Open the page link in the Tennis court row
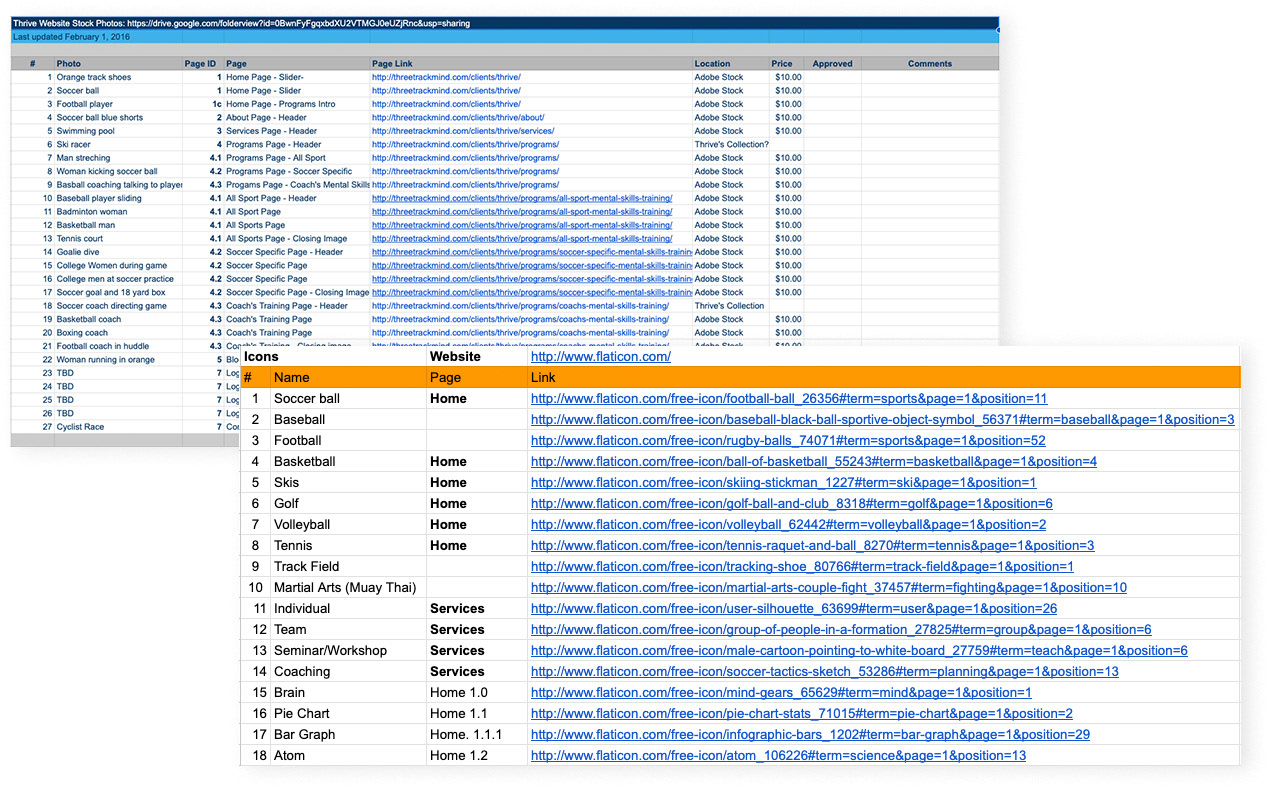This screenshot has width=1269, height=788. click(522, 239)
